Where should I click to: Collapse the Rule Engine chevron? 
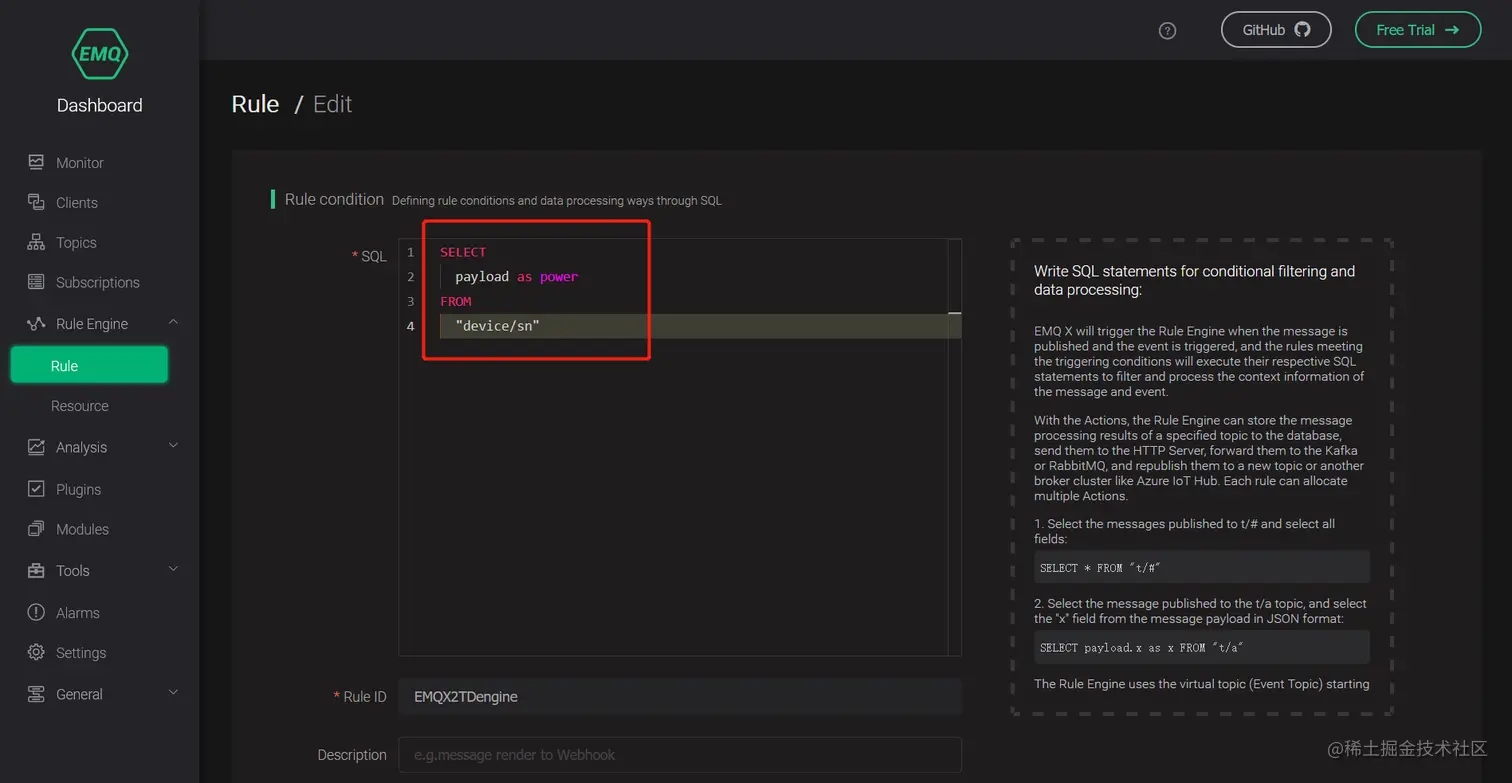point(173,322)
